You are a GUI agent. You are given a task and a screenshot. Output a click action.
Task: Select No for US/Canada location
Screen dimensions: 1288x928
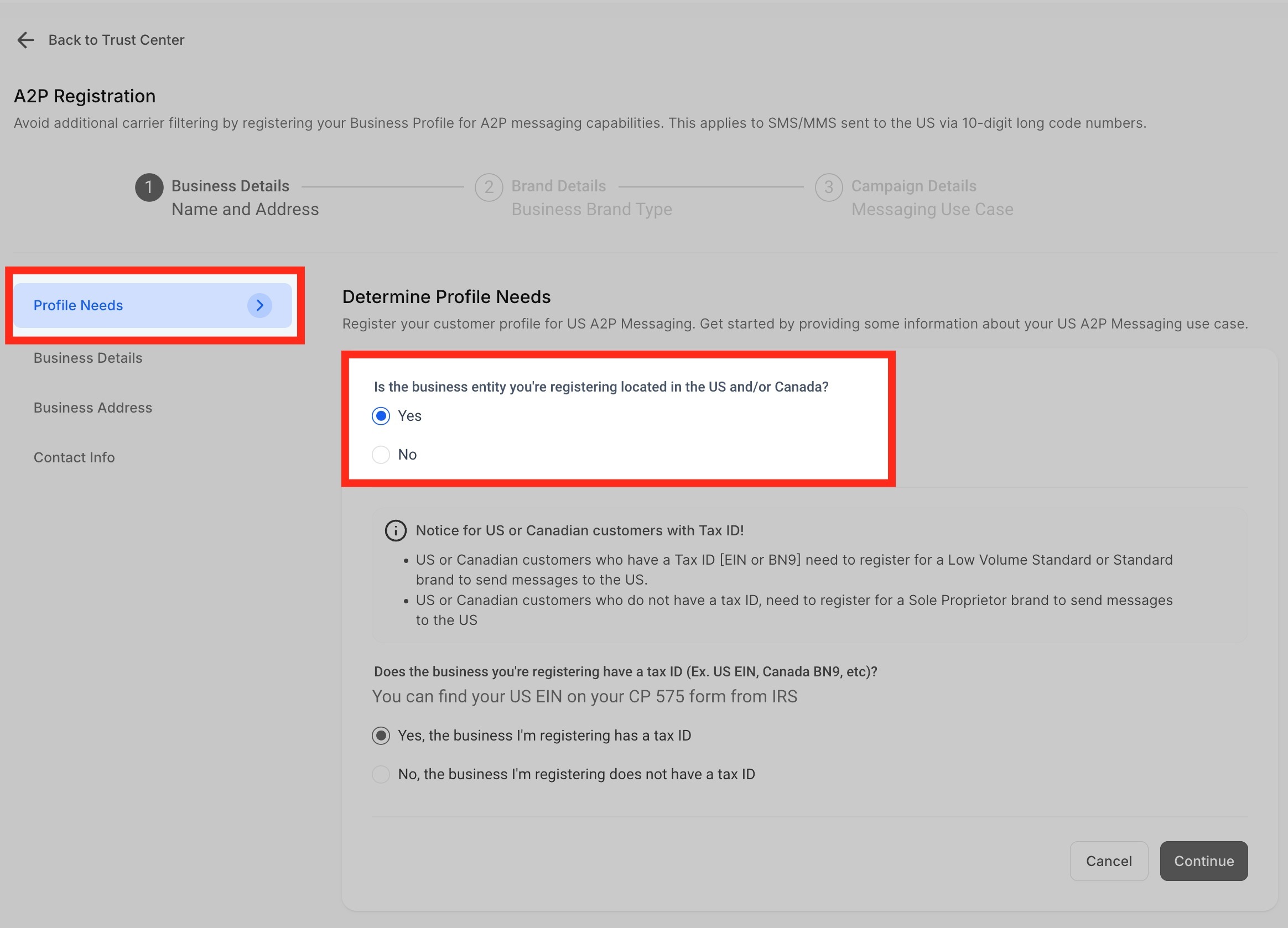tap(381, 455)
